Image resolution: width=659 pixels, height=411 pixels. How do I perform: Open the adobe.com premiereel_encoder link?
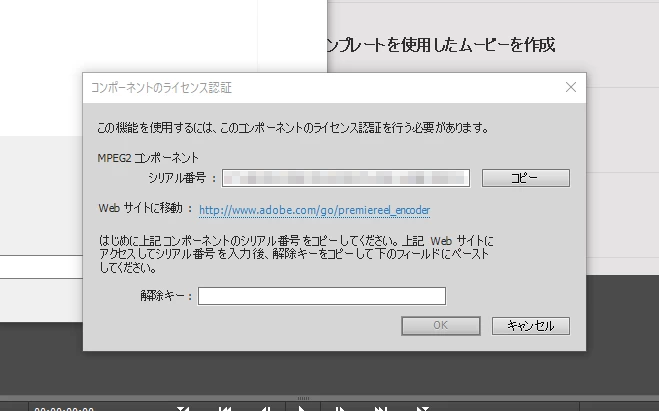coord(314,210)
